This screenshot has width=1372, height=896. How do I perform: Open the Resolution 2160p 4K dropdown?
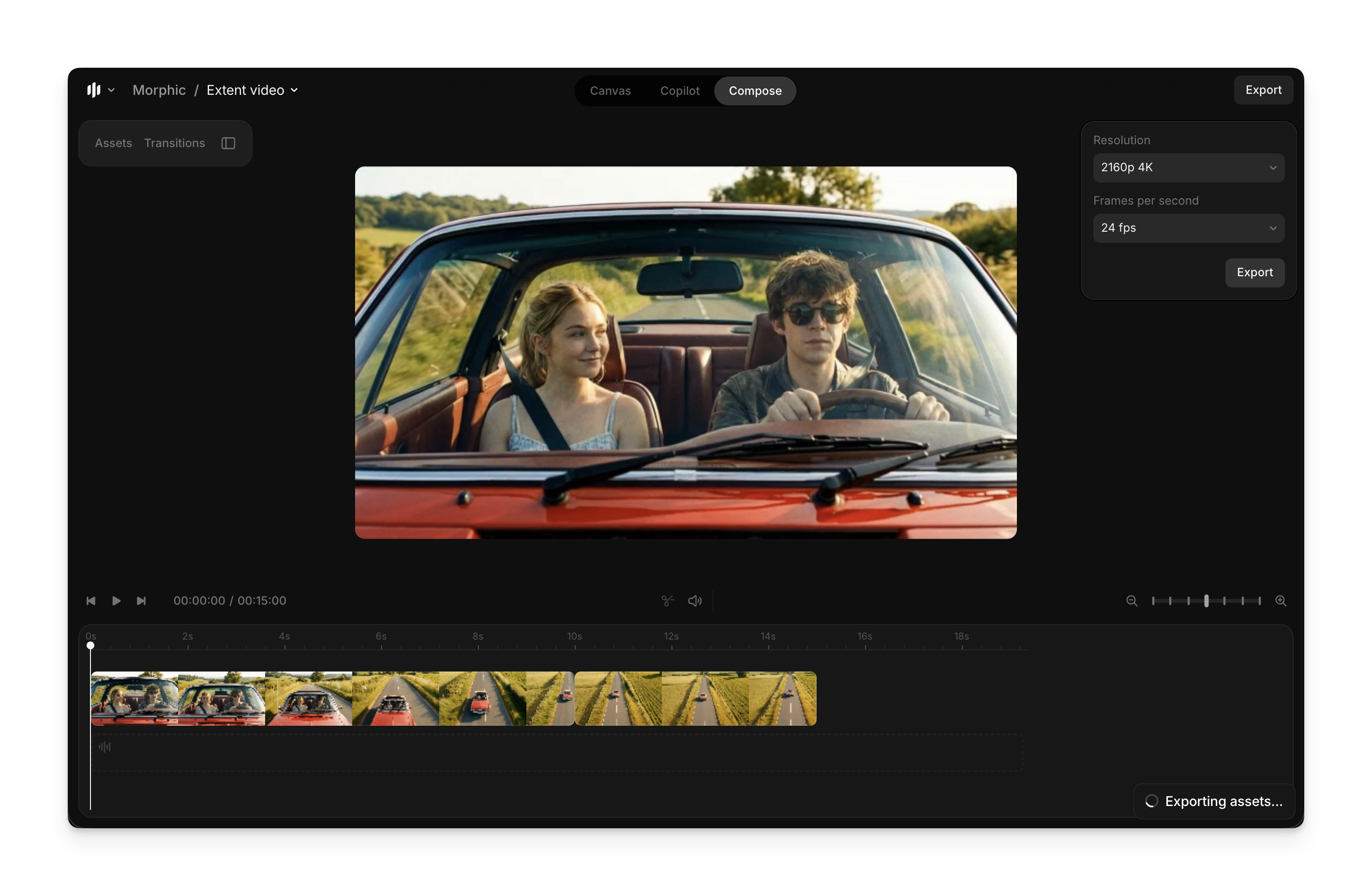(x=1188, y=168)
